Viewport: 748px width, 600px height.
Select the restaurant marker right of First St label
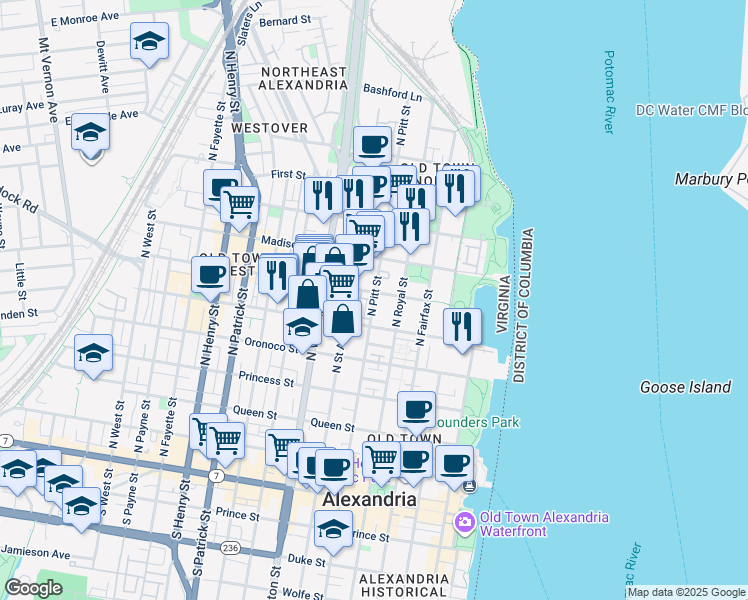(x=323, y=198)
